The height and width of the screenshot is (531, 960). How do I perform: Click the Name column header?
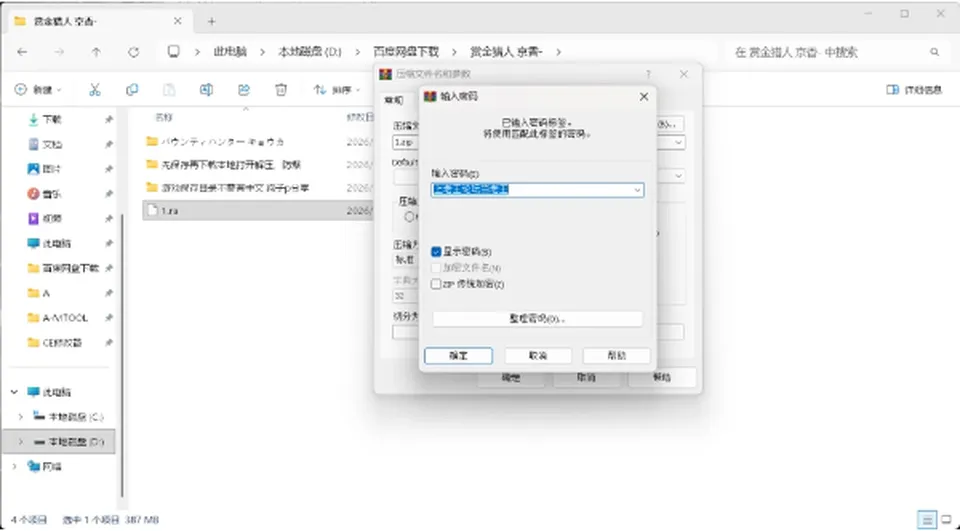click(x=163, y=117)
